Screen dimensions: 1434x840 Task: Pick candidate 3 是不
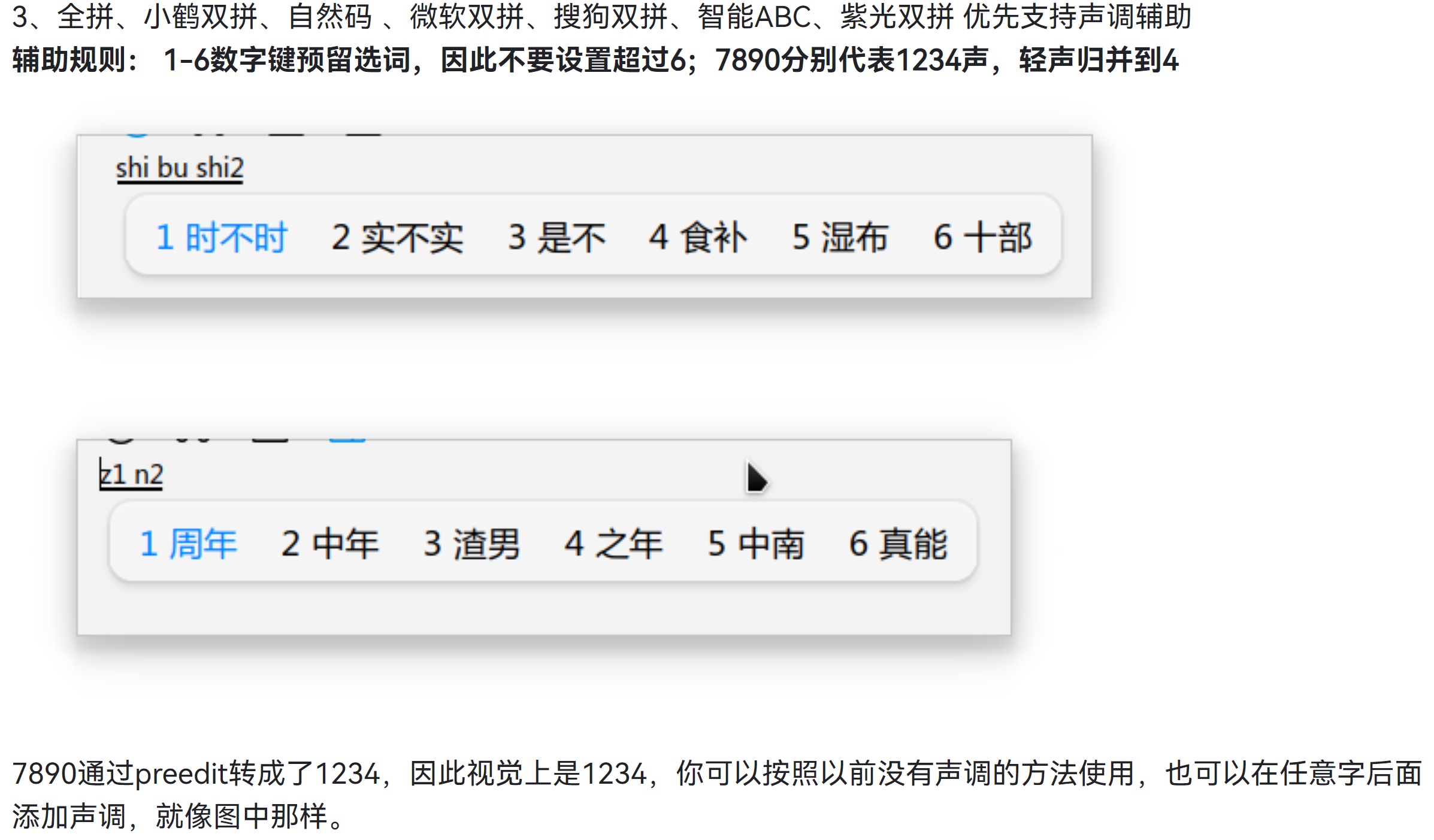coord(556,237)
